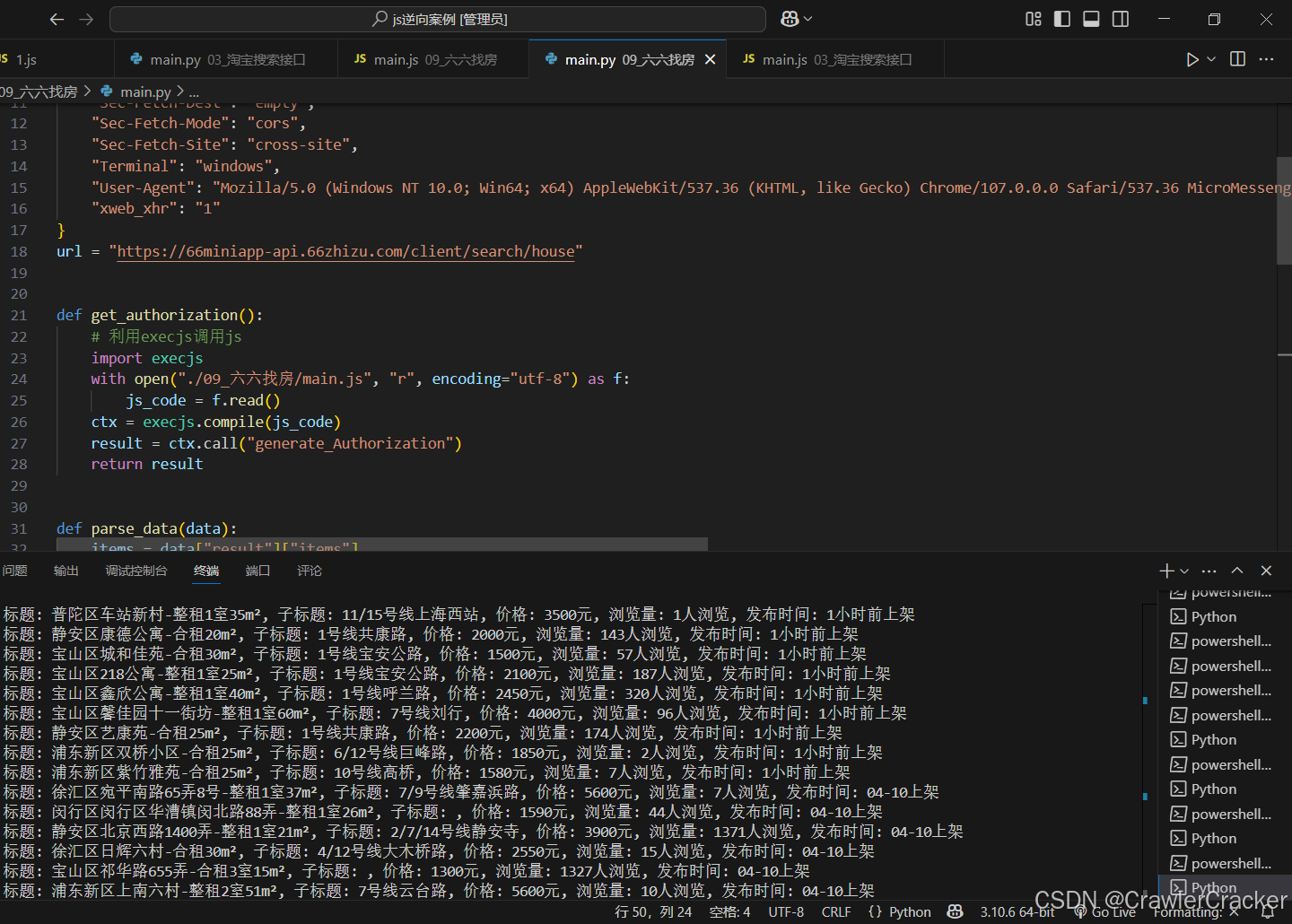The image size is (1292, 924).
Task: Click terminal row 浦东新区上南六村-整租2室51m²
Action: pos(439,891)
